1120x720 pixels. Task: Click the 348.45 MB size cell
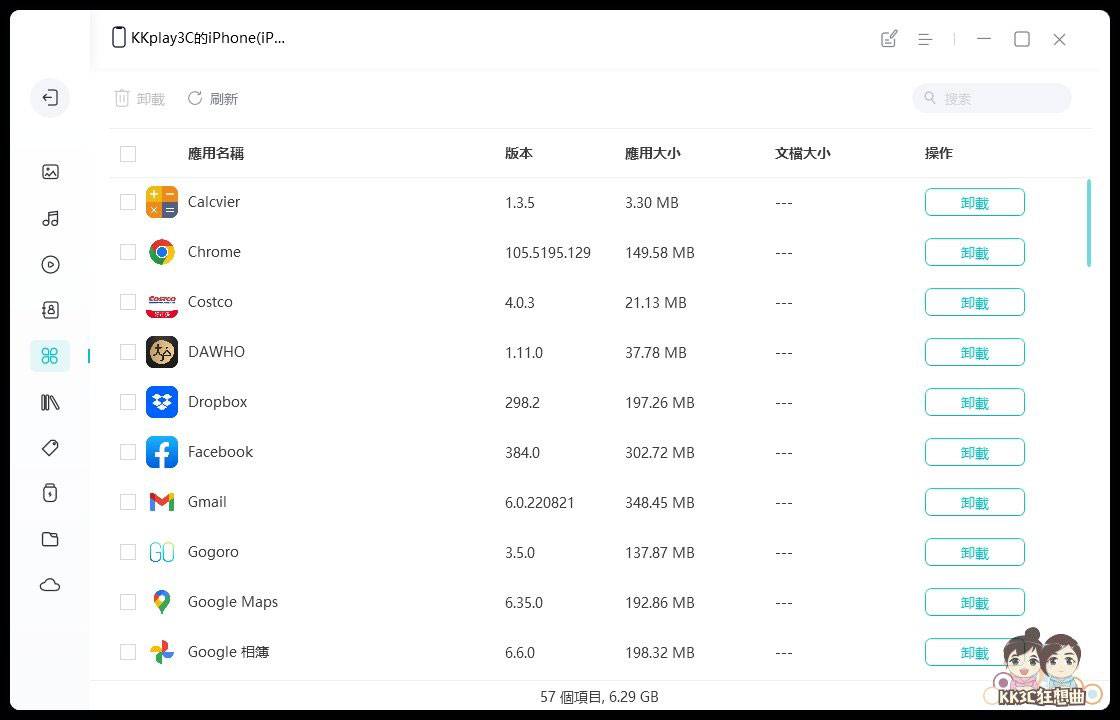click(659, 503)
